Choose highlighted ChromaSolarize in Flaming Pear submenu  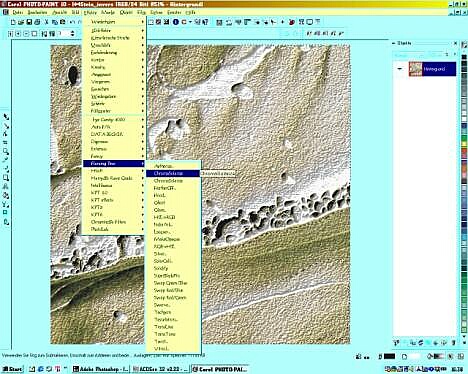[x=173, y=173]
